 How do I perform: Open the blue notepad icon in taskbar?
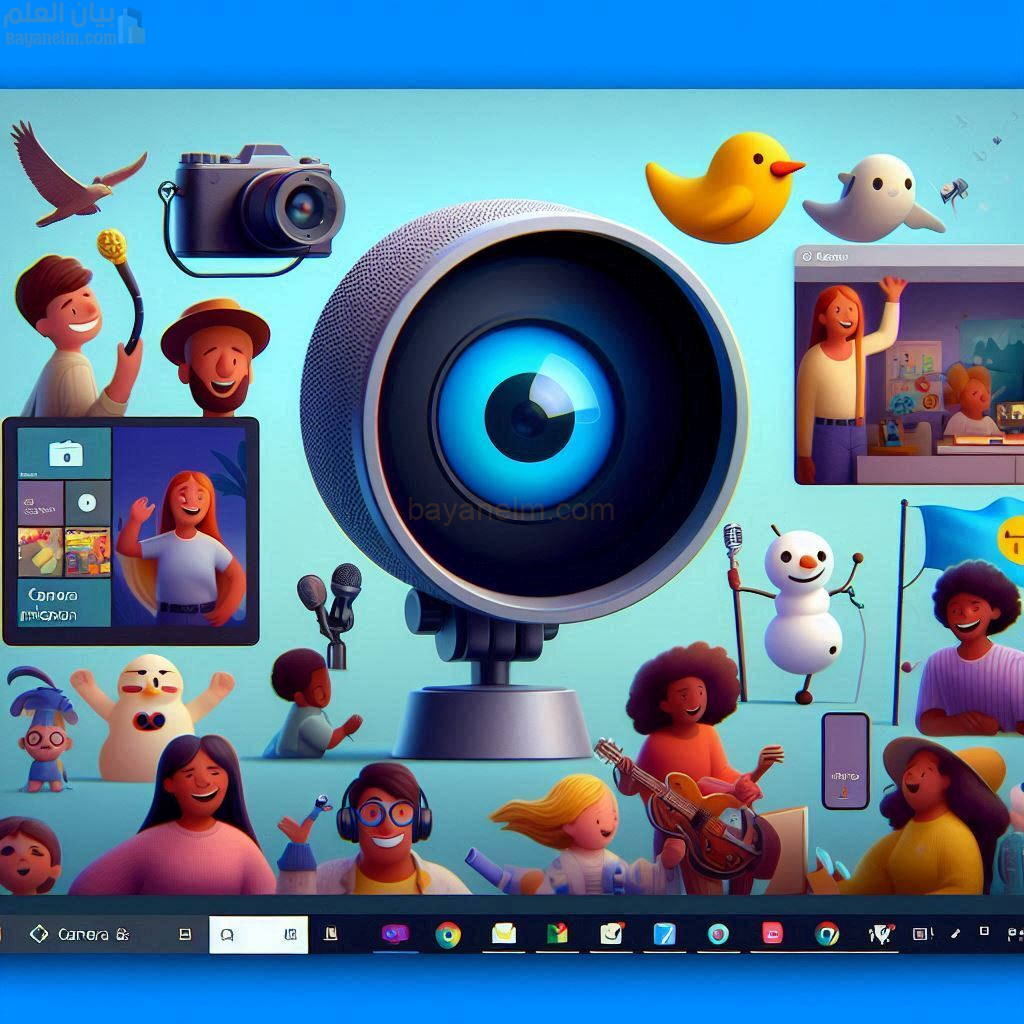[x=664, y=934]
